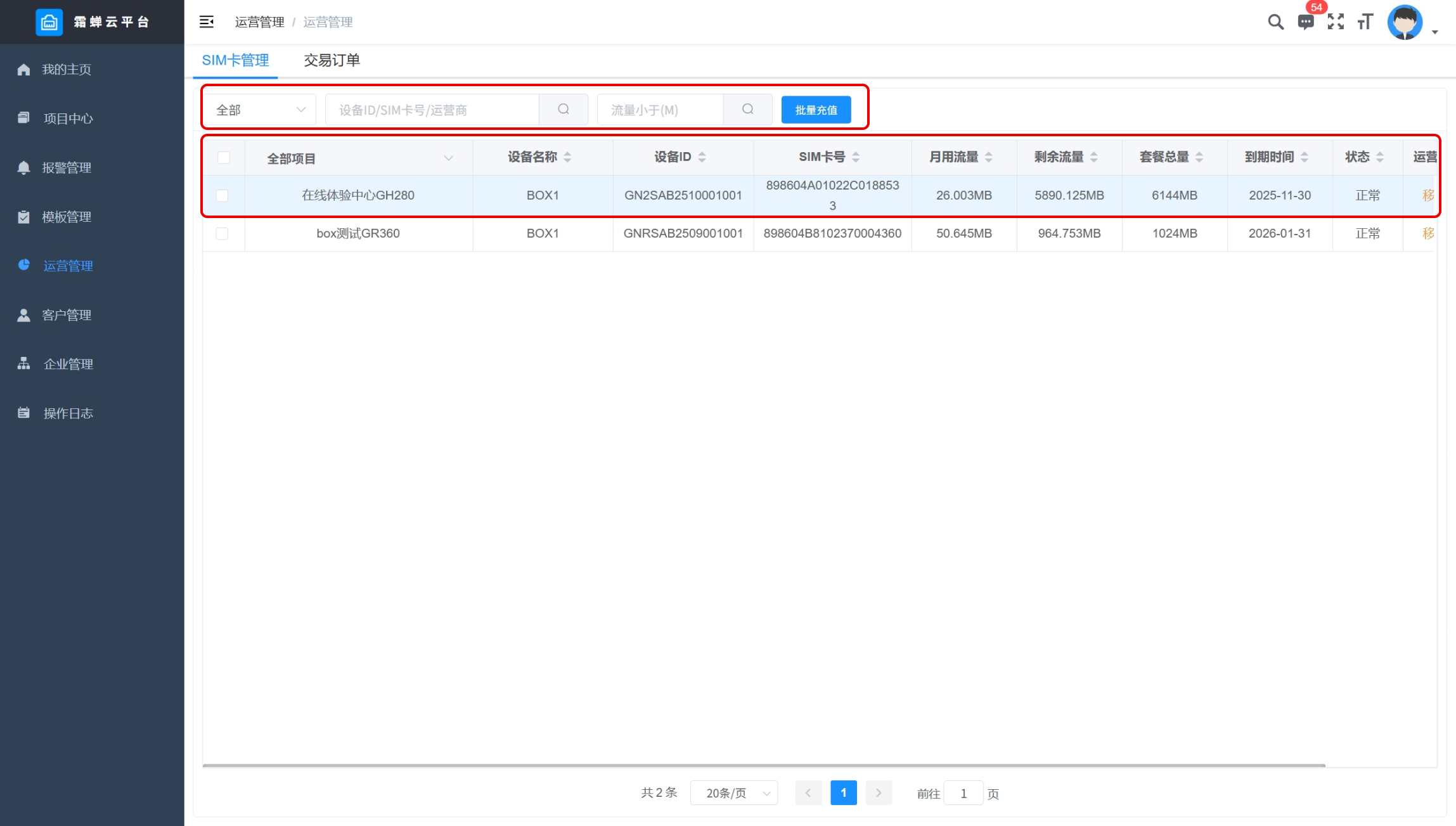Open the 20条/页 page size dropdown
This screenshot has width=1456, height=826.
click(733, 793)
